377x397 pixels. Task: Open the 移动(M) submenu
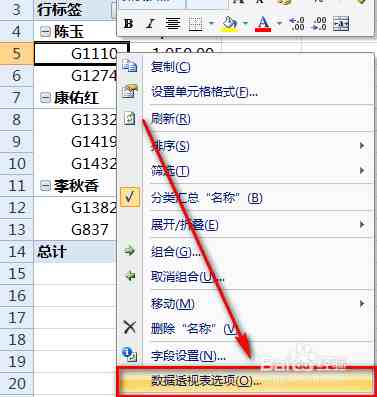pyautogui.click(x=245, y=304)
